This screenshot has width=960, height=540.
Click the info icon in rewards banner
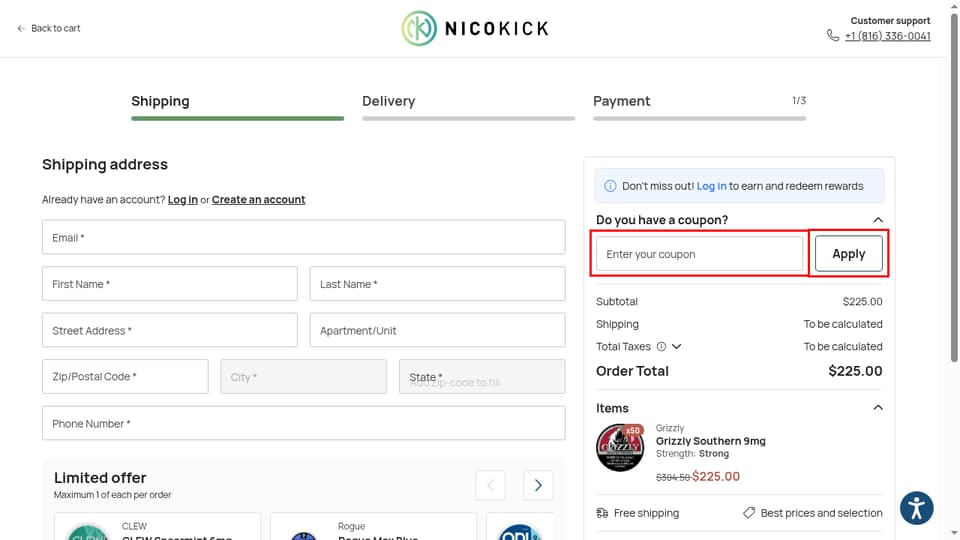pyautogui.click(x=610, y=186)
